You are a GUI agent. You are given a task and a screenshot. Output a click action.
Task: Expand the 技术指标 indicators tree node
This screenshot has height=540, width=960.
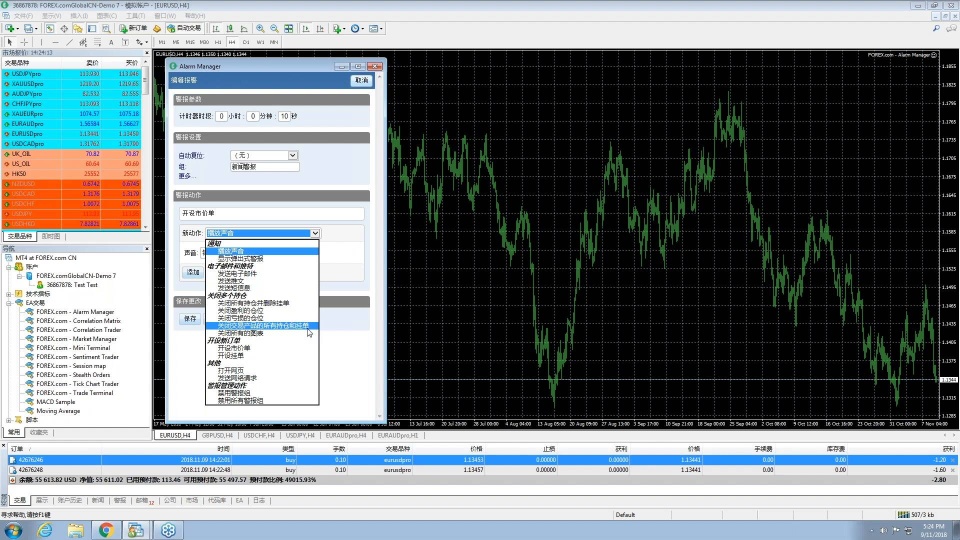click(8, 294)
